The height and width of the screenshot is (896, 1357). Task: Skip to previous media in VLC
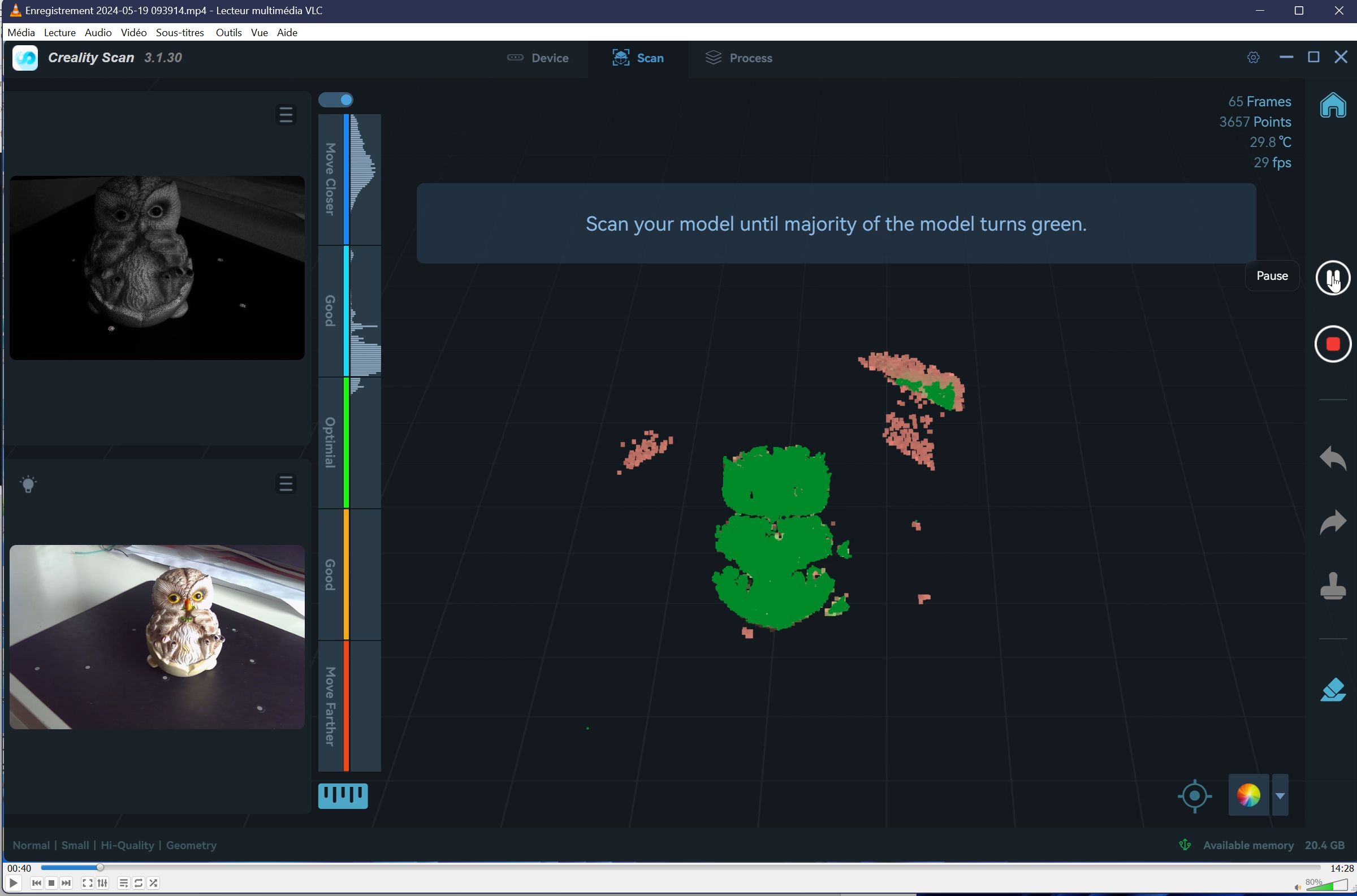pos(37,883)
